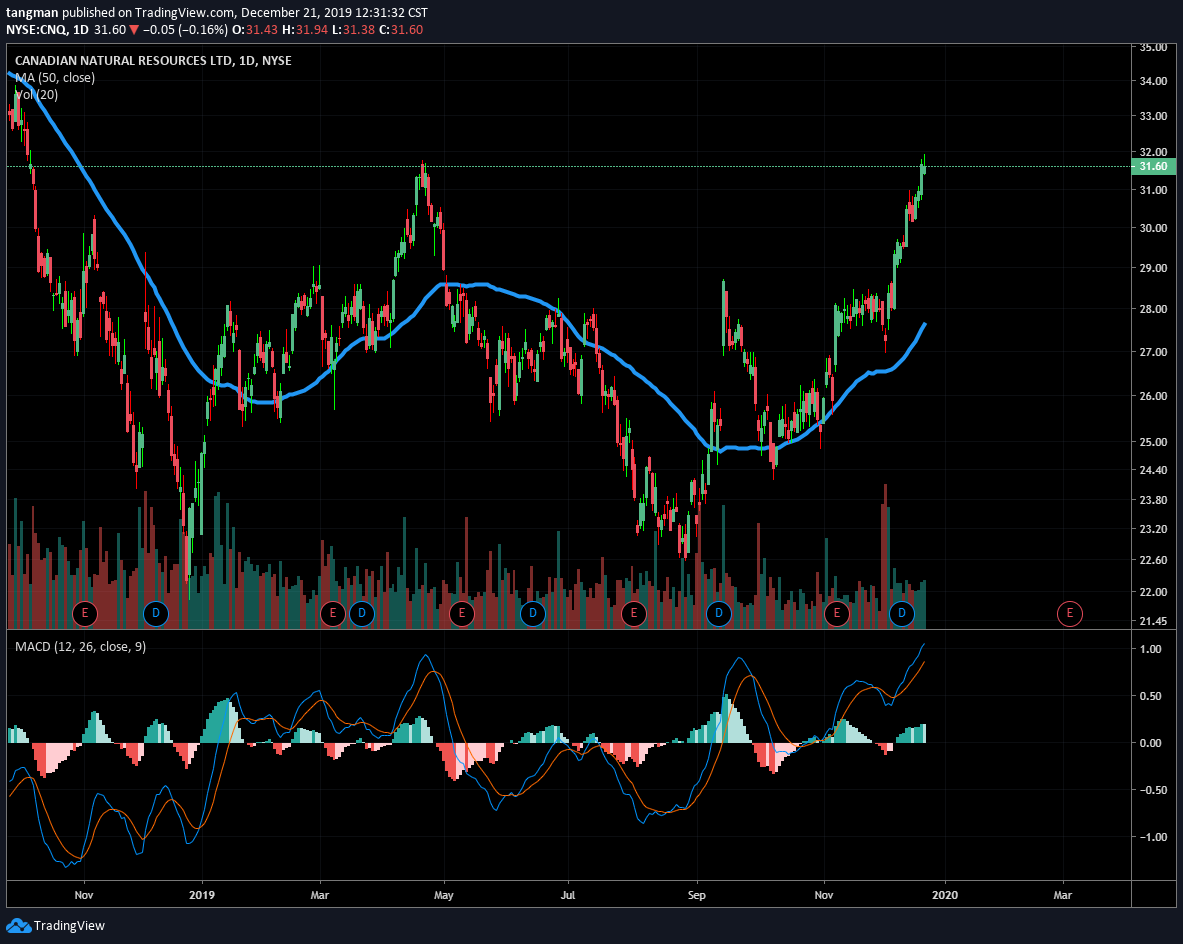Select the dividend marker in June 2019

tap(533, 613)
